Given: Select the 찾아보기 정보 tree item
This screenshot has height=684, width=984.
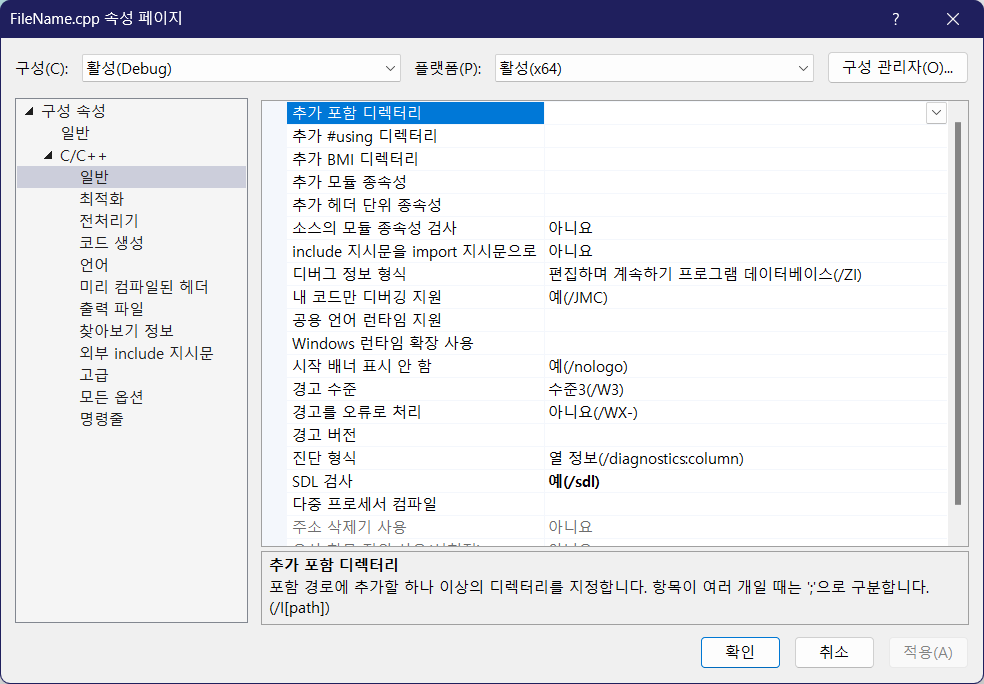Looking at the screenshot, I should [126, 331].
